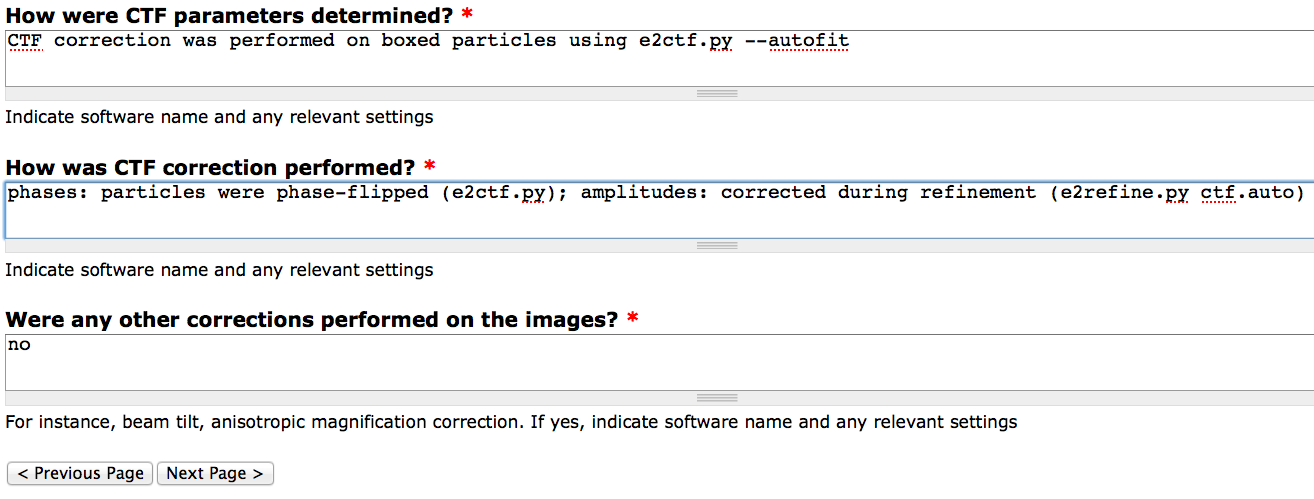Click the word 'no' in the last field
The height and width of the screenshot is (499, 1314).
coord(19,345)
